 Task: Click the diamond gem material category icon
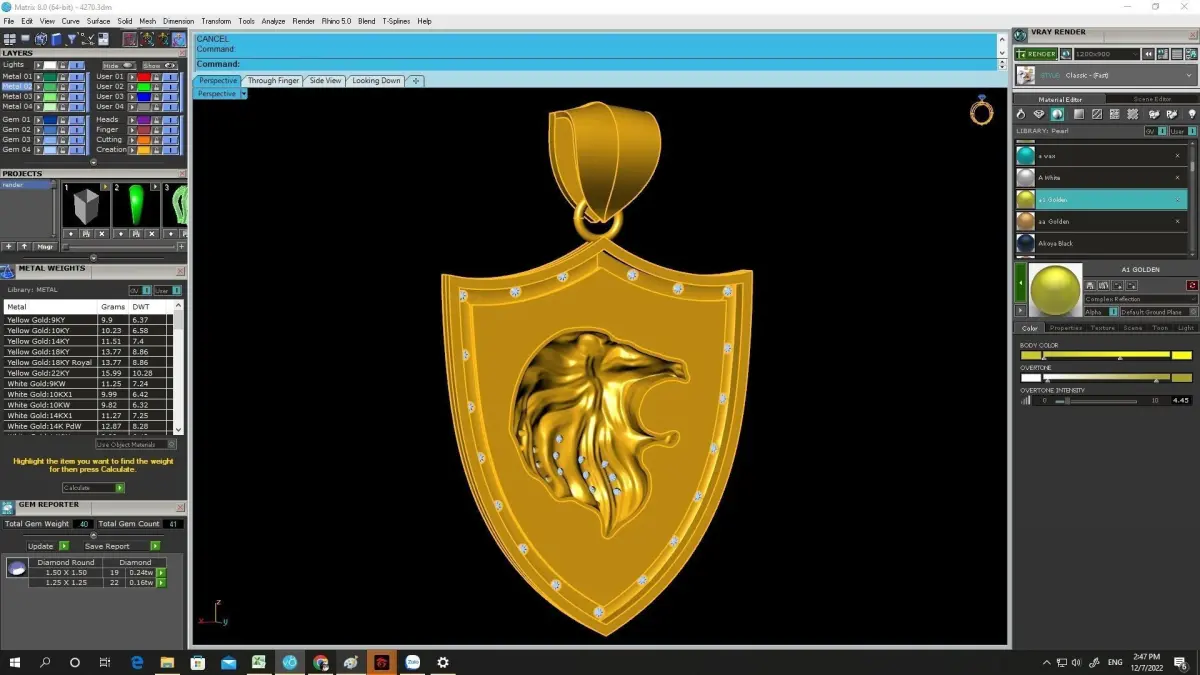(1039, 114)
